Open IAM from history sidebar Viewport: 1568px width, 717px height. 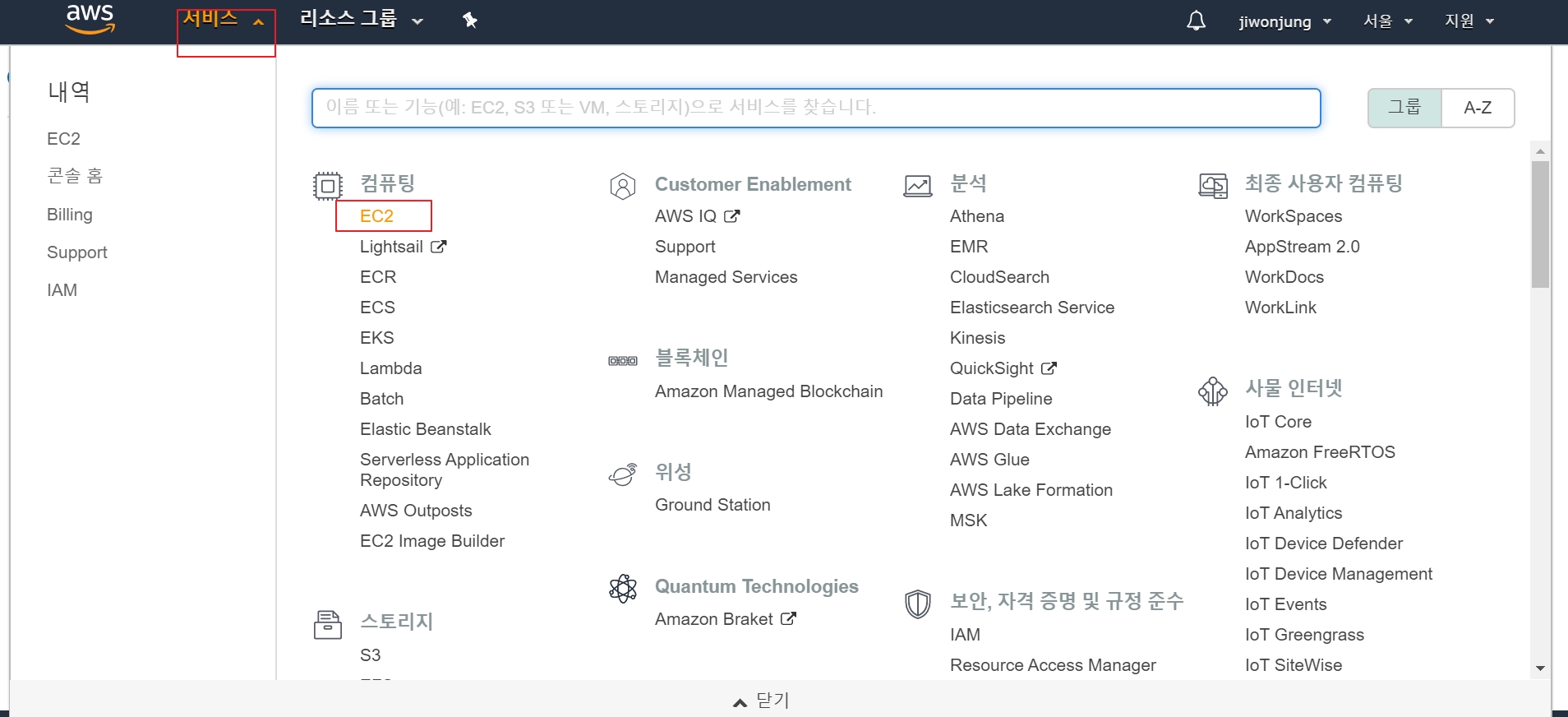62,290
